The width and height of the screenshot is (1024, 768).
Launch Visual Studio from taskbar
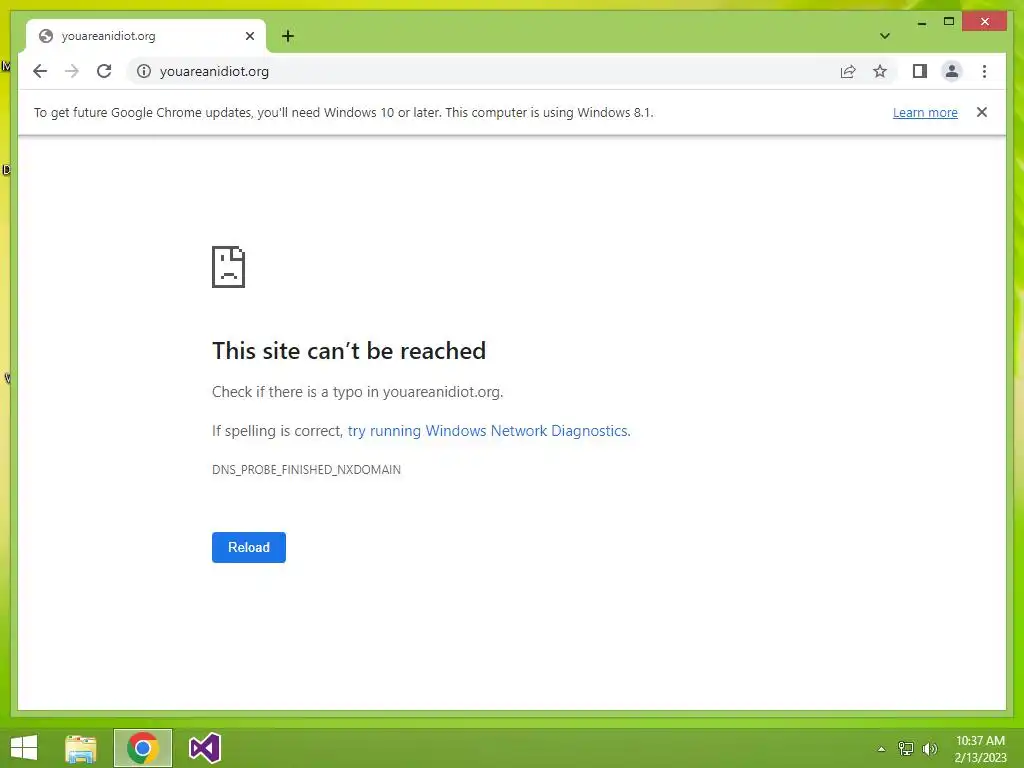pos(205,748)
